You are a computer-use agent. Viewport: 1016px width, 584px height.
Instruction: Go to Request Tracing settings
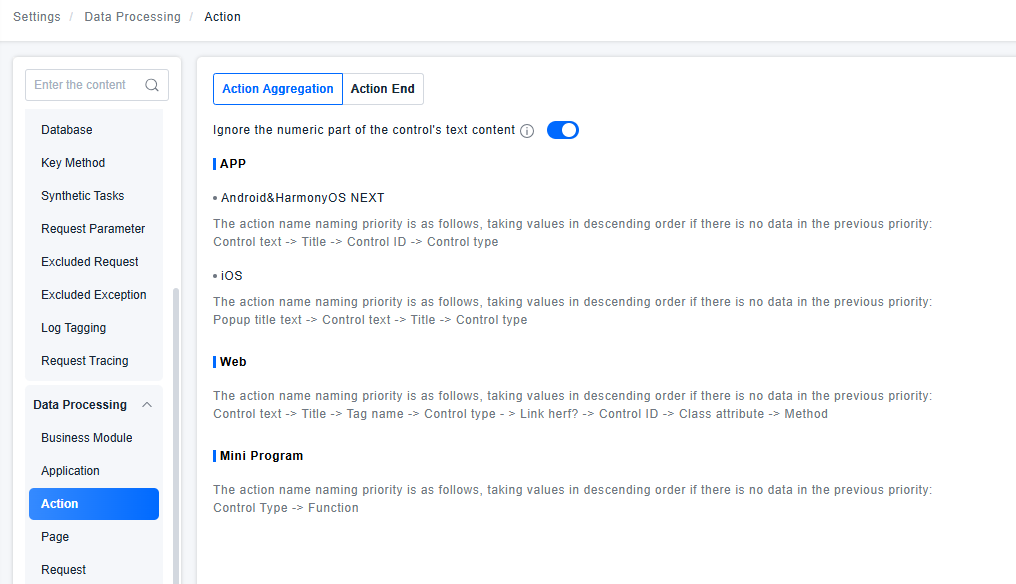tap(85, 361)
